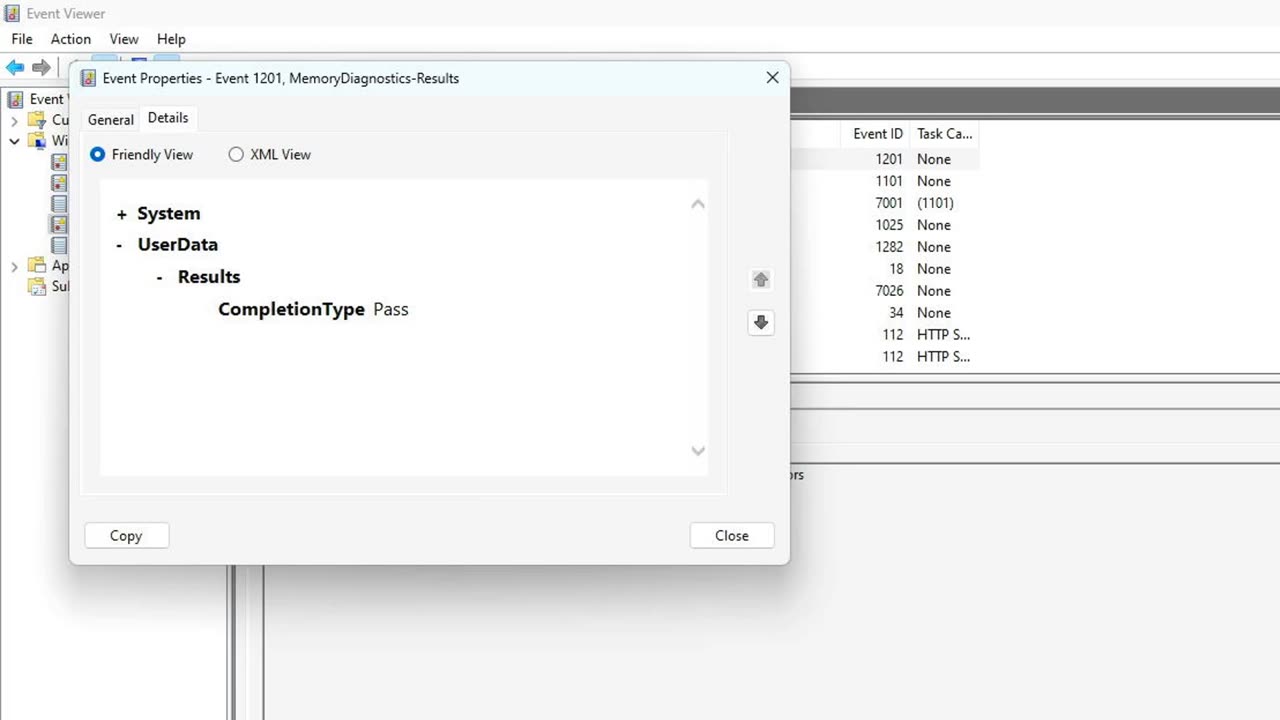Open the File menu
This screenshot has height=720, width=1280.
[x=22, y=39]
